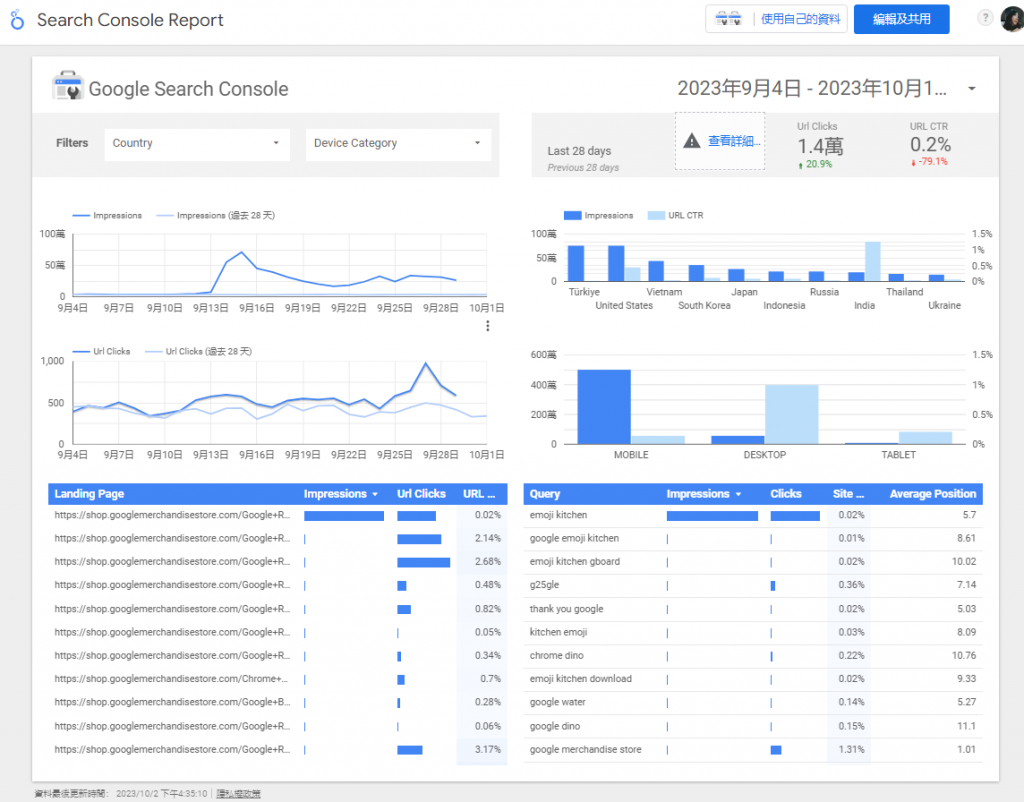The height and width of the screenshot is (802, 1024).
Task: Click the Site column header in Query table
Action: (848, 494)
